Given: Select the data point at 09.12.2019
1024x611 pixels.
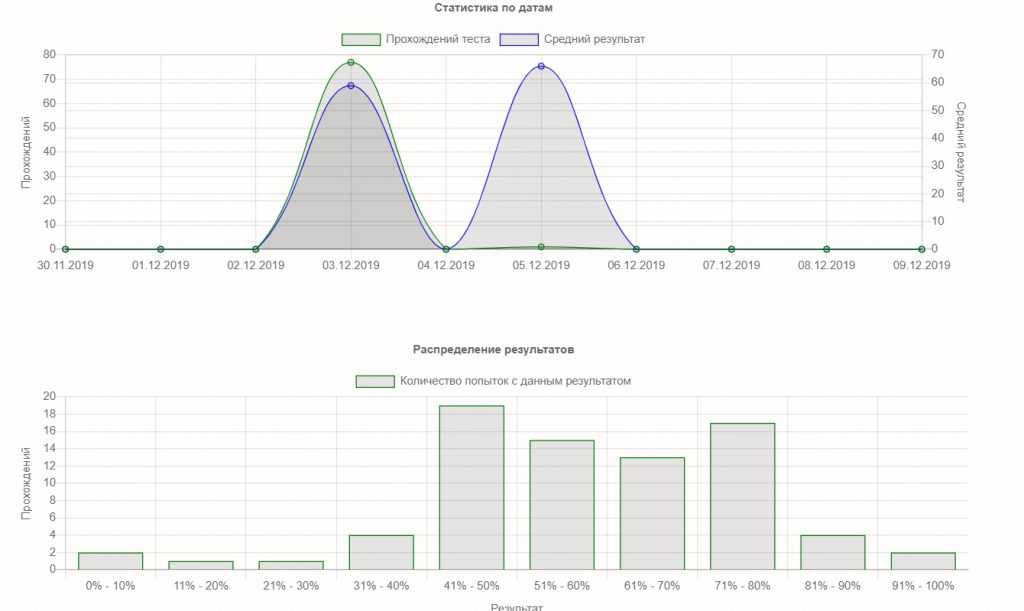Looking at the screenshot, I should (x=921, y=249).
